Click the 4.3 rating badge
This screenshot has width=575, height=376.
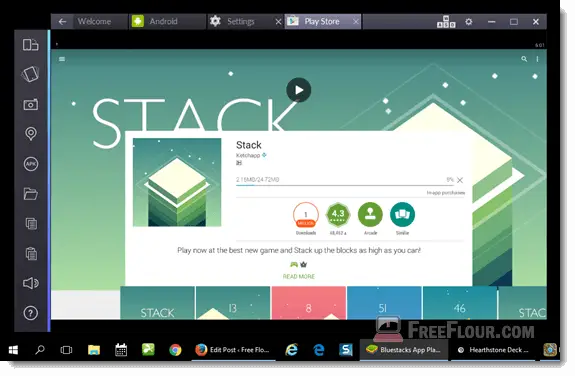338,218
